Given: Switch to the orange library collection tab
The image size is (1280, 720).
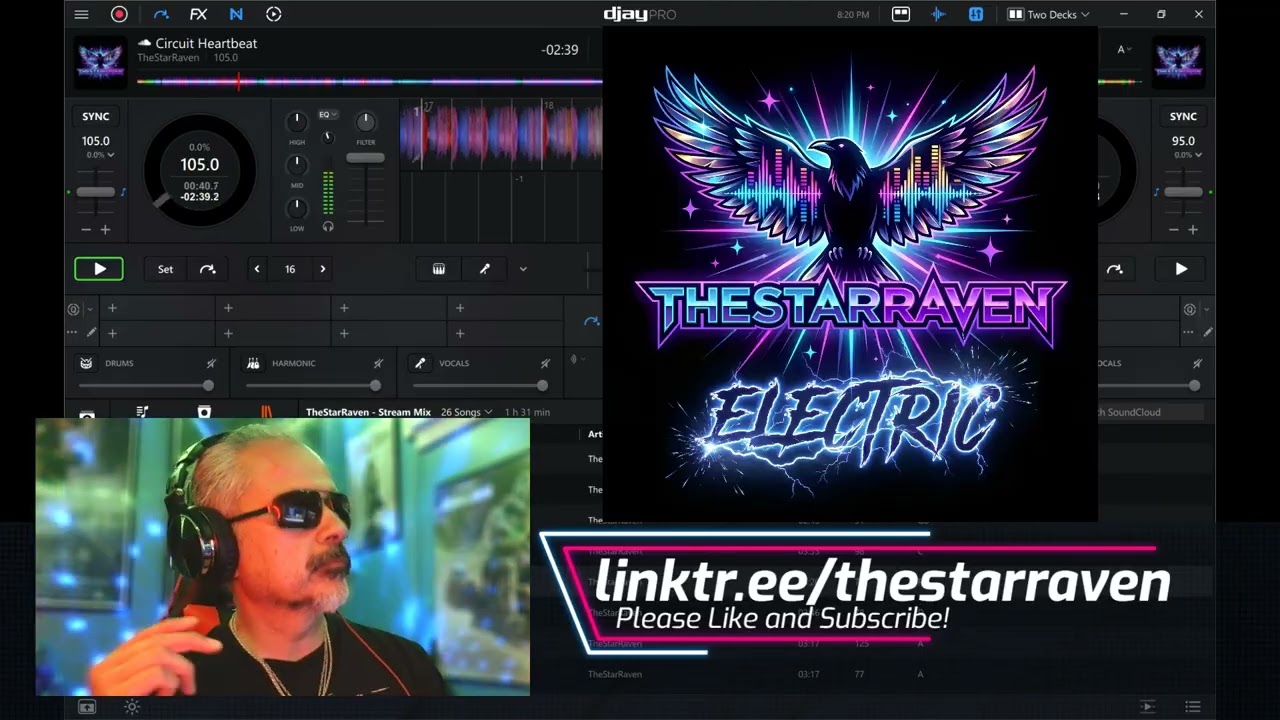Looking at the screenshot, I should (266, 412).
